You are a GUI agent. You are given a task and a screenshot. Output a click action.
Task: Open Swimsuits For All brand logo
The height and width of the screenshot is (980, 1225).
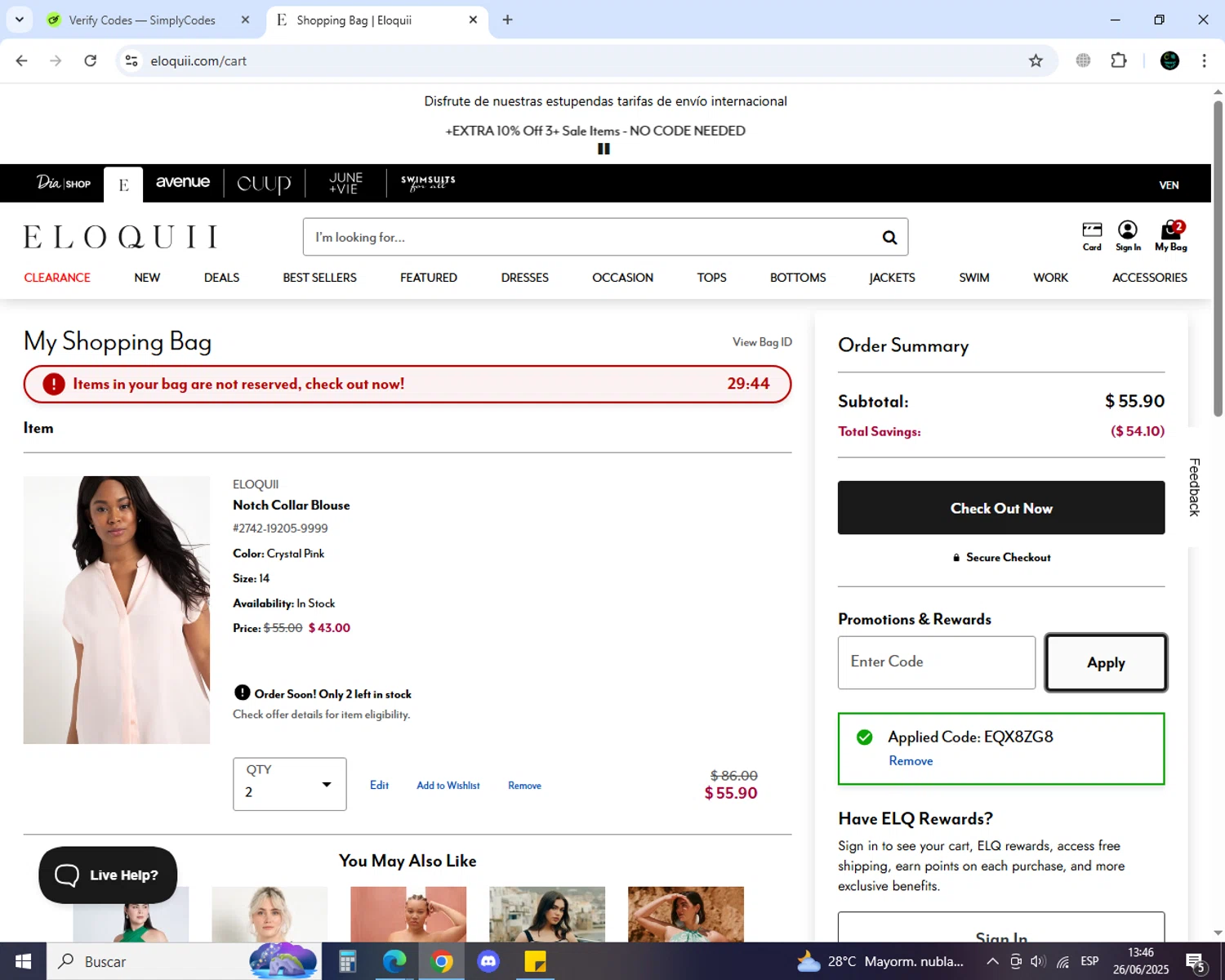click(x=428, y=183)
